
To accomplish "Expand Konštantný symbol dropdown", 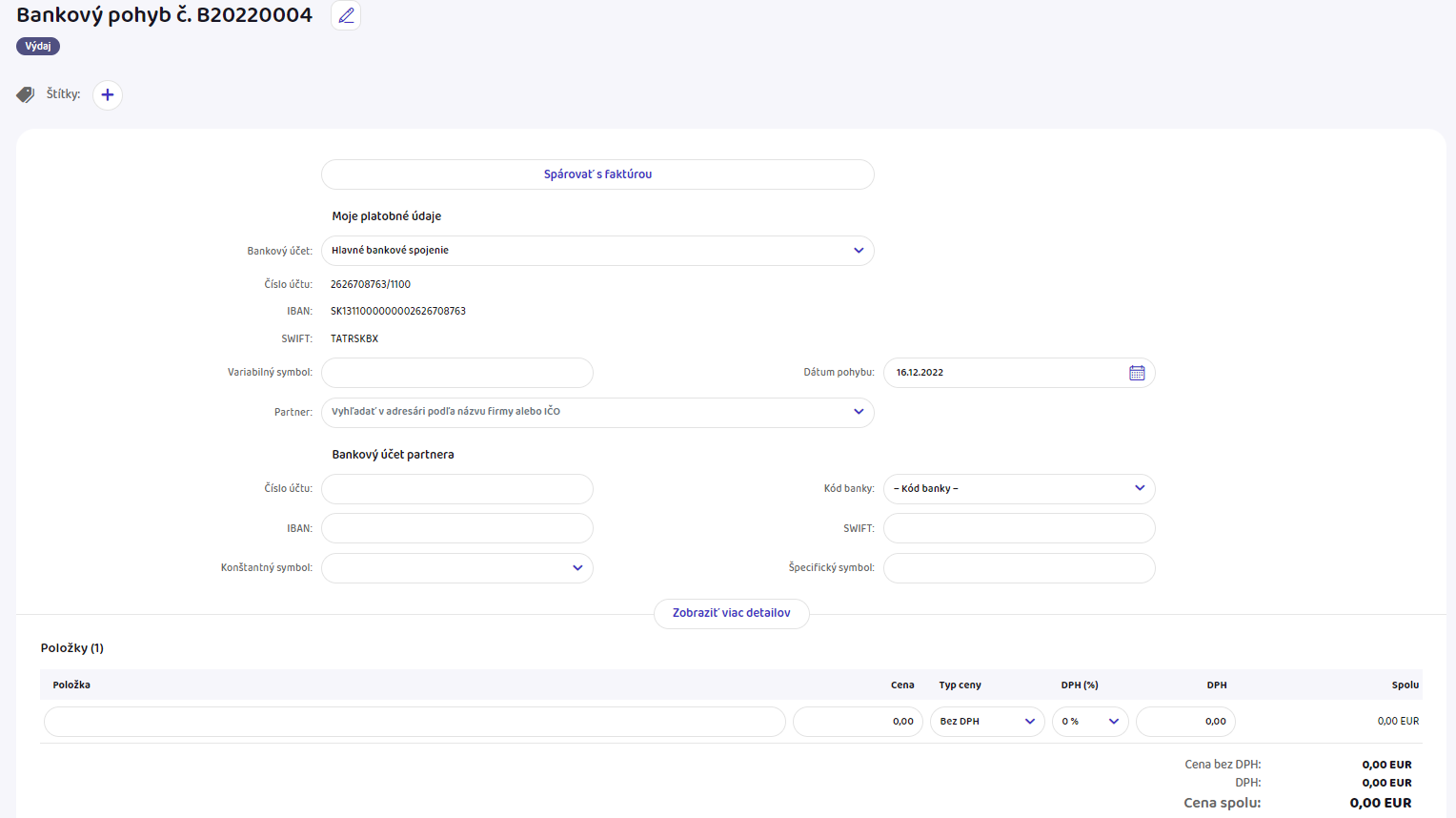I will tap(457, 568).
